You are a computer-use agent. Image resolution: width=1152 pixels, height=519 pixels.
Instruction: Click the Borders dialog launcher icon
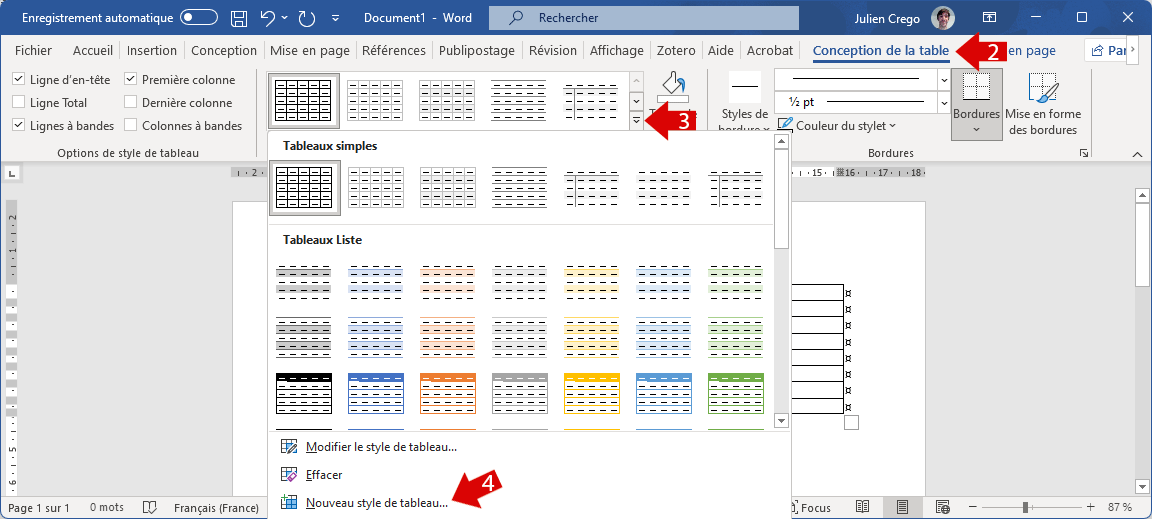1084,154
